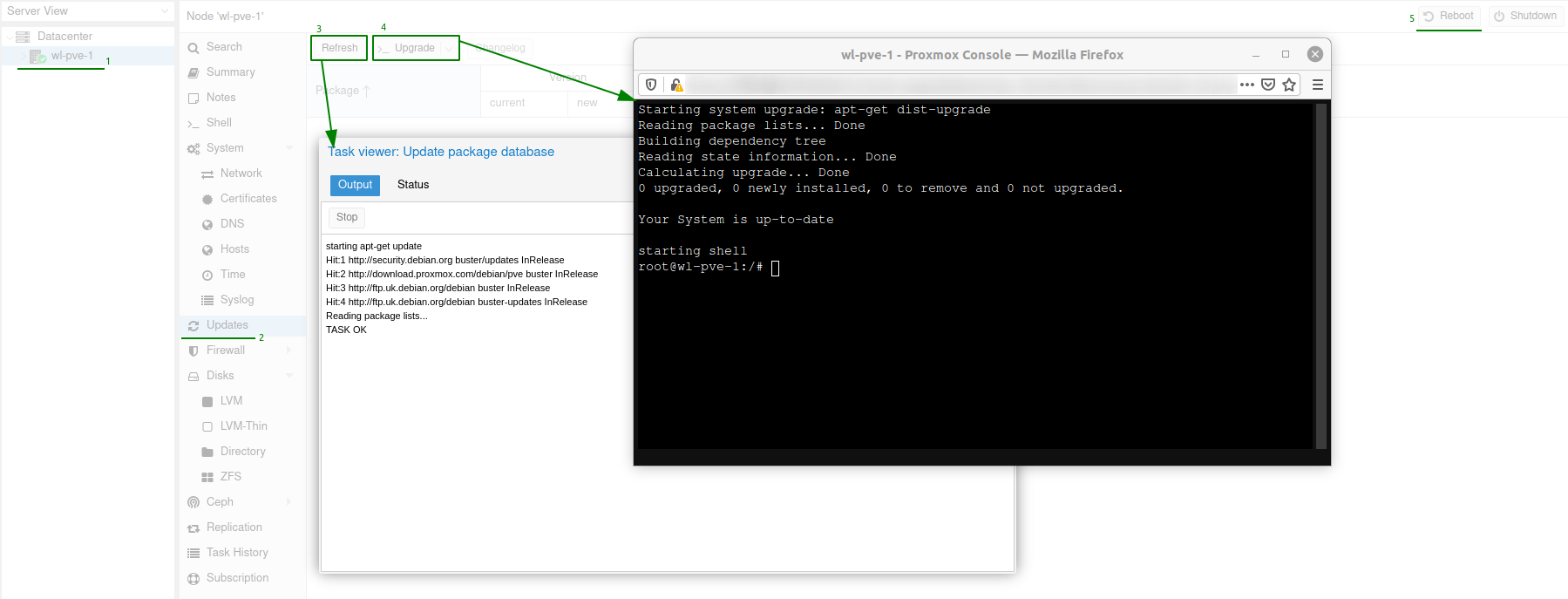Click the Directory folder icon
Screen dimensions: 1568x599
[x=207, y=453]
